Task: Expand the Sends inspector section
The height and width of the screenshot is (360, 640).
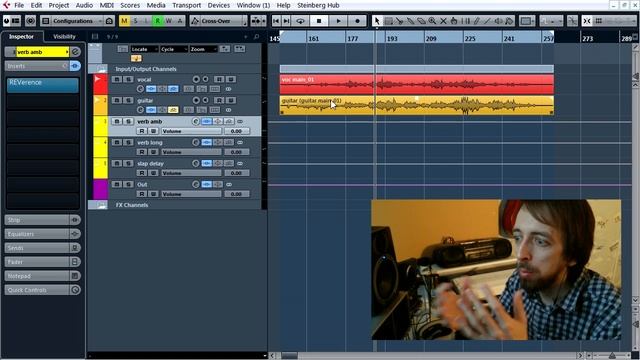Action: 37,248
